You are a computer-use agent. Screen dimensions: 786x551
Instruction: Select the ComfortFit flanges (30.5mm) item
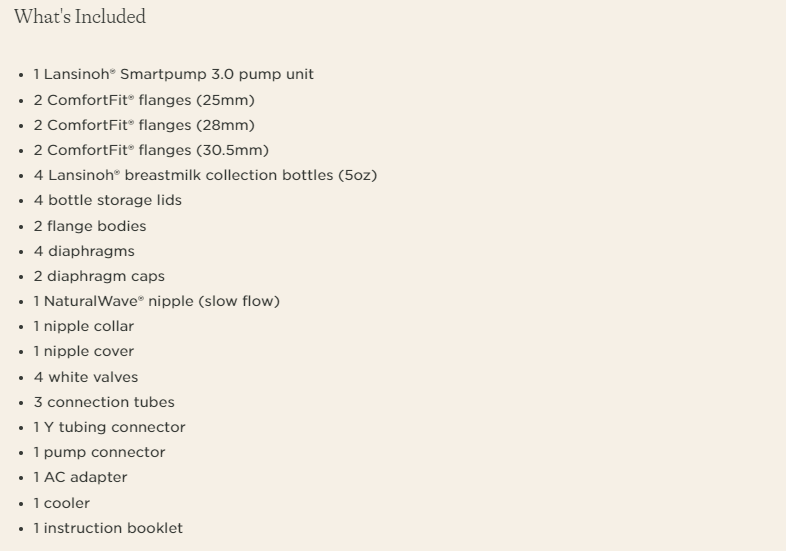[x=151, y=150]
